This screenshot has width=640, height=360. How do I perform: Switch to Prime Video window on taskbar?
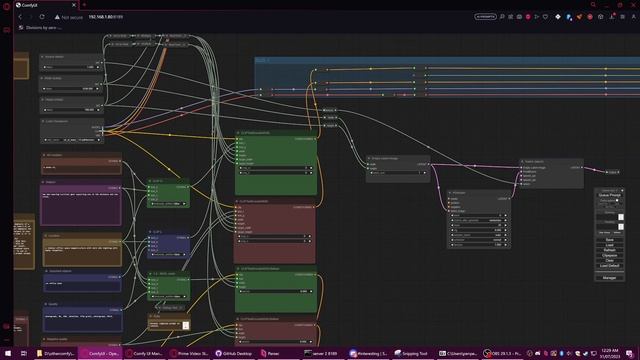point(189,353)
